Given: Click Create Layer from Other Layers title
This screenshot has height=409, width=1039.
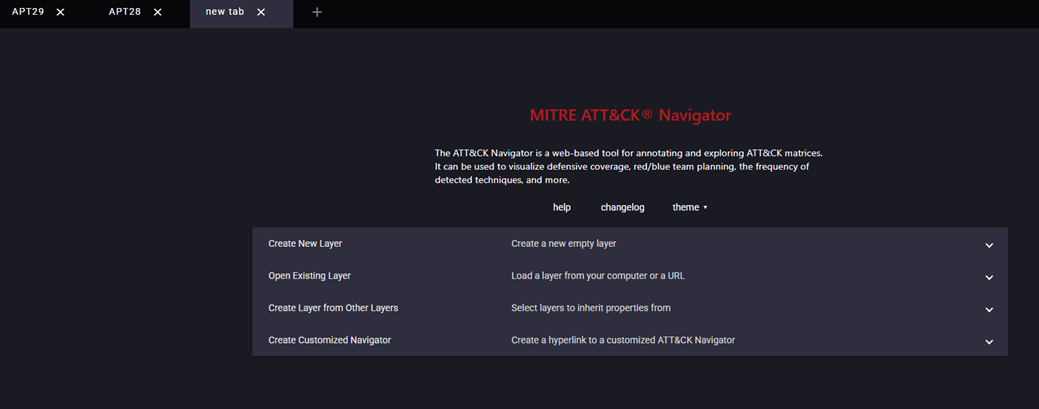Looking at the screenshot, I should click(x=333, y=308).
